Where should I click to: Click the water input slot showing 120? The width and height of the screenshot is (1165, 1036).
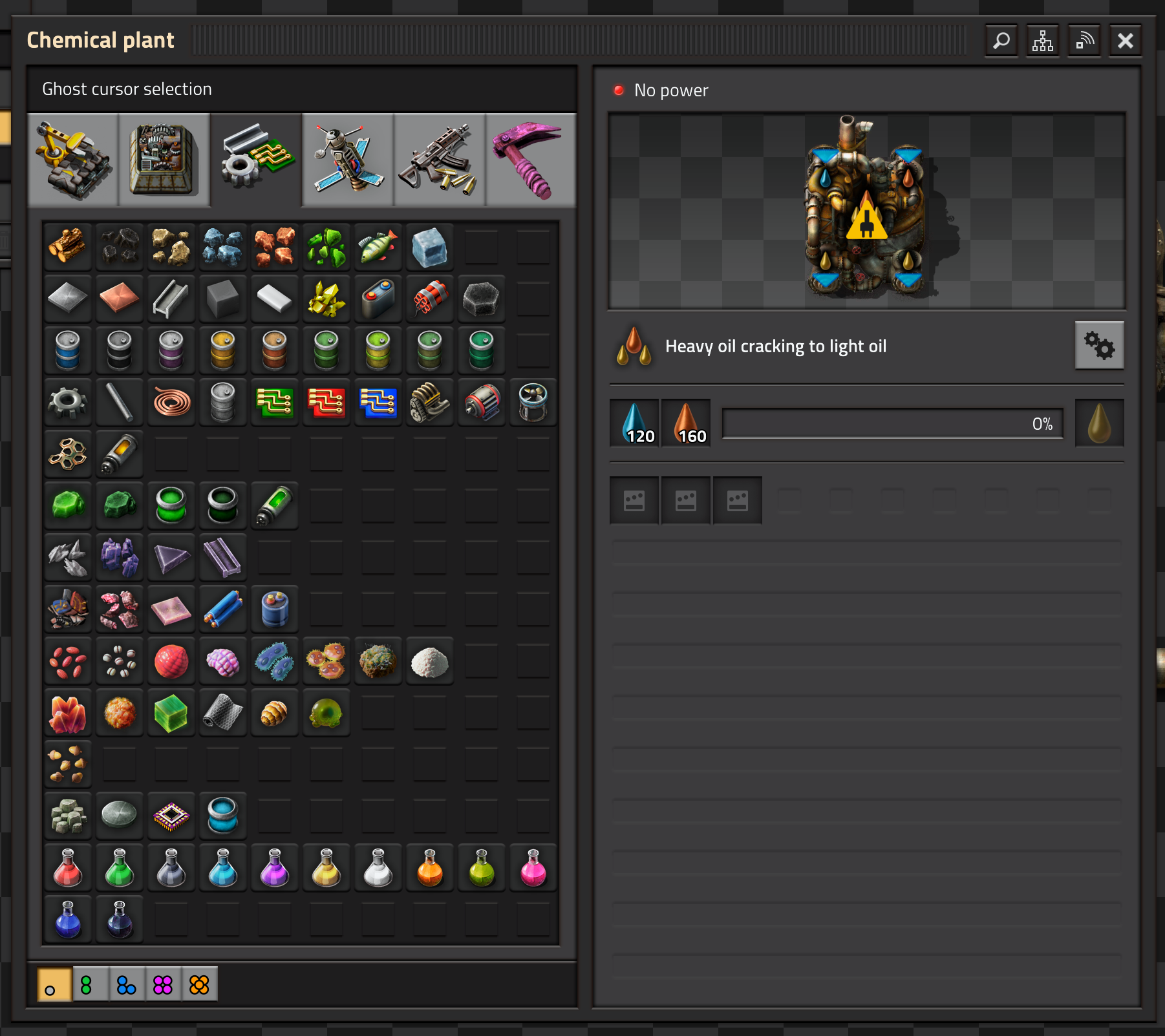pyautogui.click(x=634, y=423)
